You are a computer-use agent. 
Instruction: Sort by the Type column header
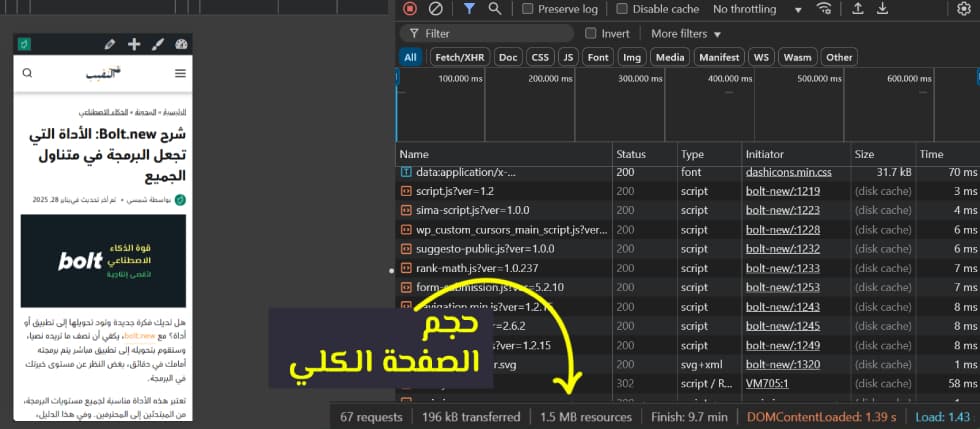pyautogui.click(x=709, y=154)
